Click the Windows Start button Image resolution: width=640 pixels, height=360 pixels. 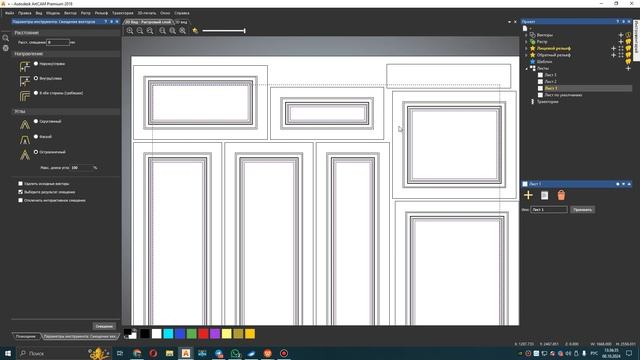tap(7, 353)
